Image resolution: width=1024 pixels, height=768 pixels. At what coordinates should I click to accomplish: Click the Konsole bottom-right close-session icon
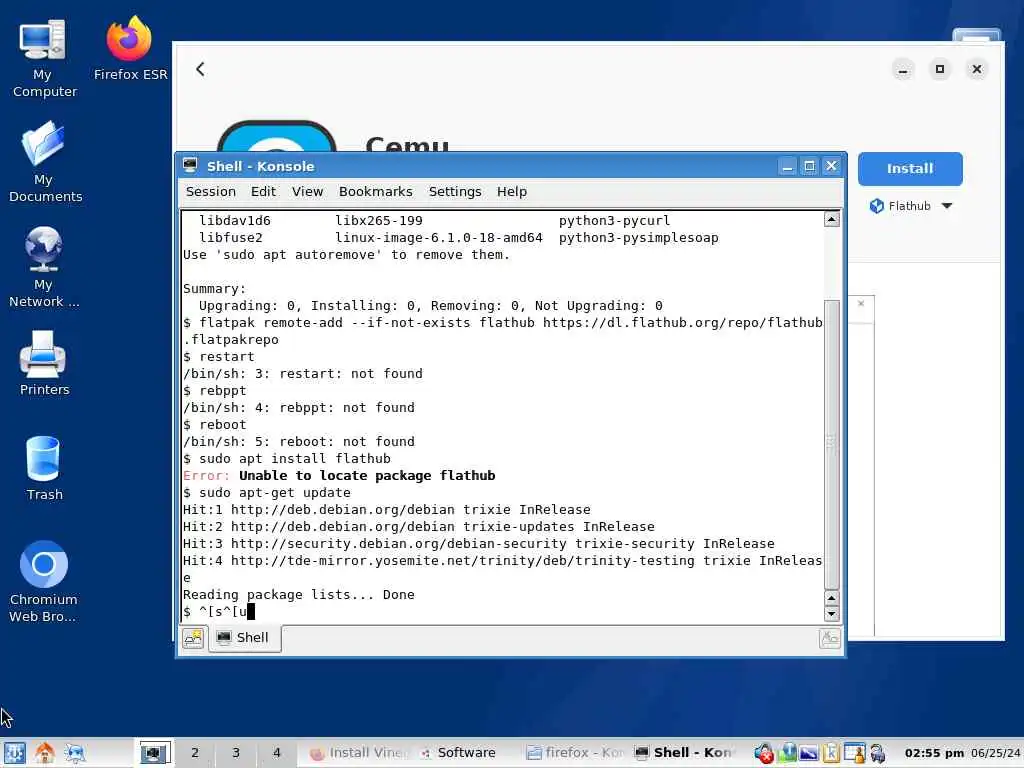coord(829,638)
